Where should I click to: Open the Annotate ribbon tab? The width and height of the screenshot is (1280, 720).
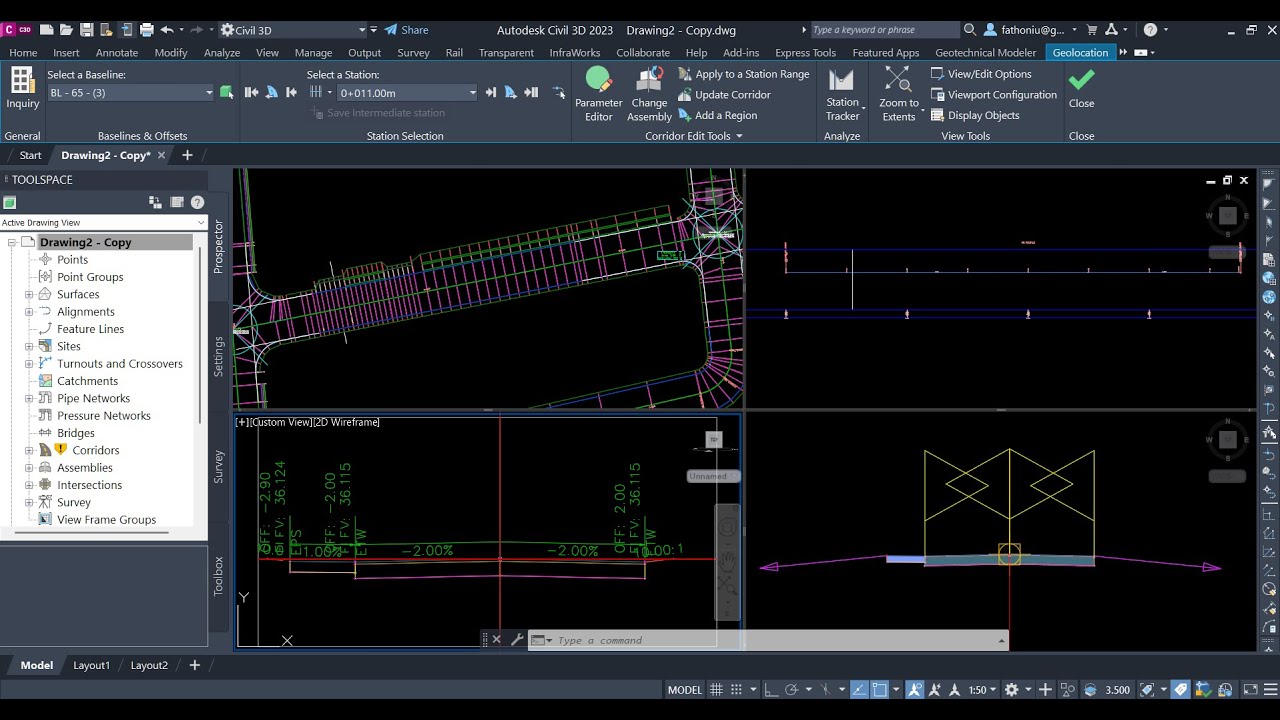[117, 52]
